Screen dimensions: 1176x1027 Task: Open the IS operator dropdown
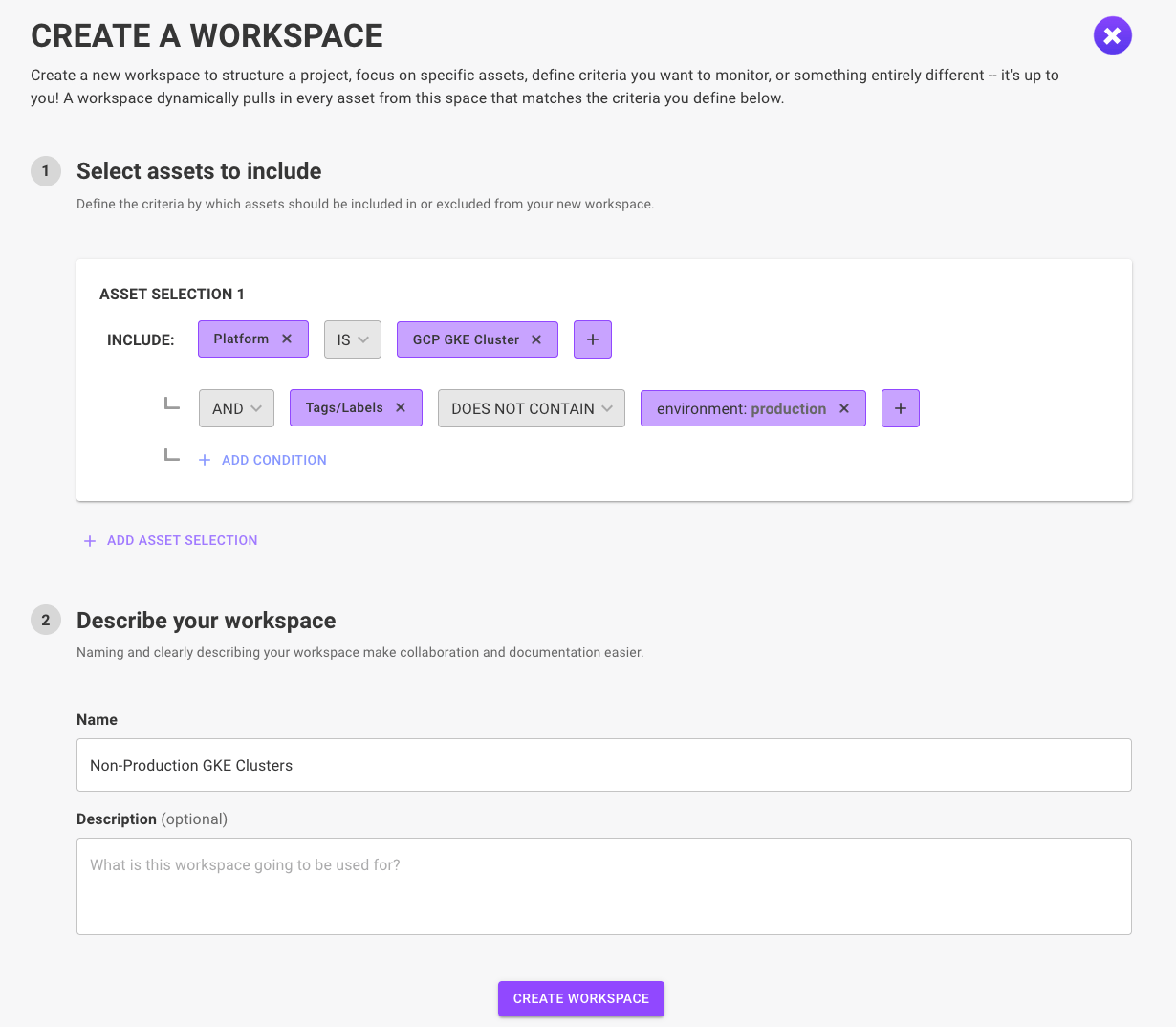point(352,339)
